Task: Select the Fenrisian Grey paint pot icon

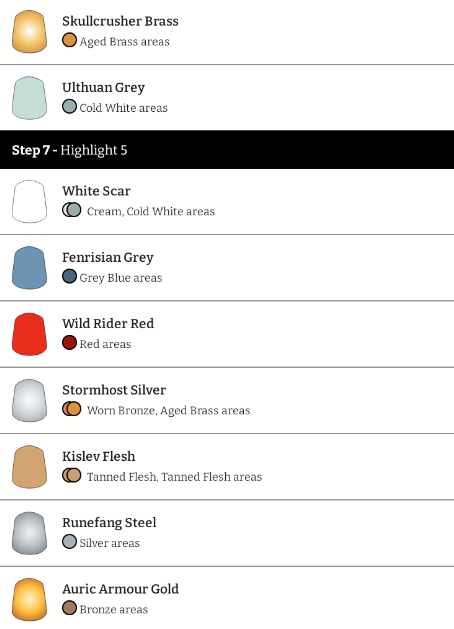Action: tap(29, 268)
